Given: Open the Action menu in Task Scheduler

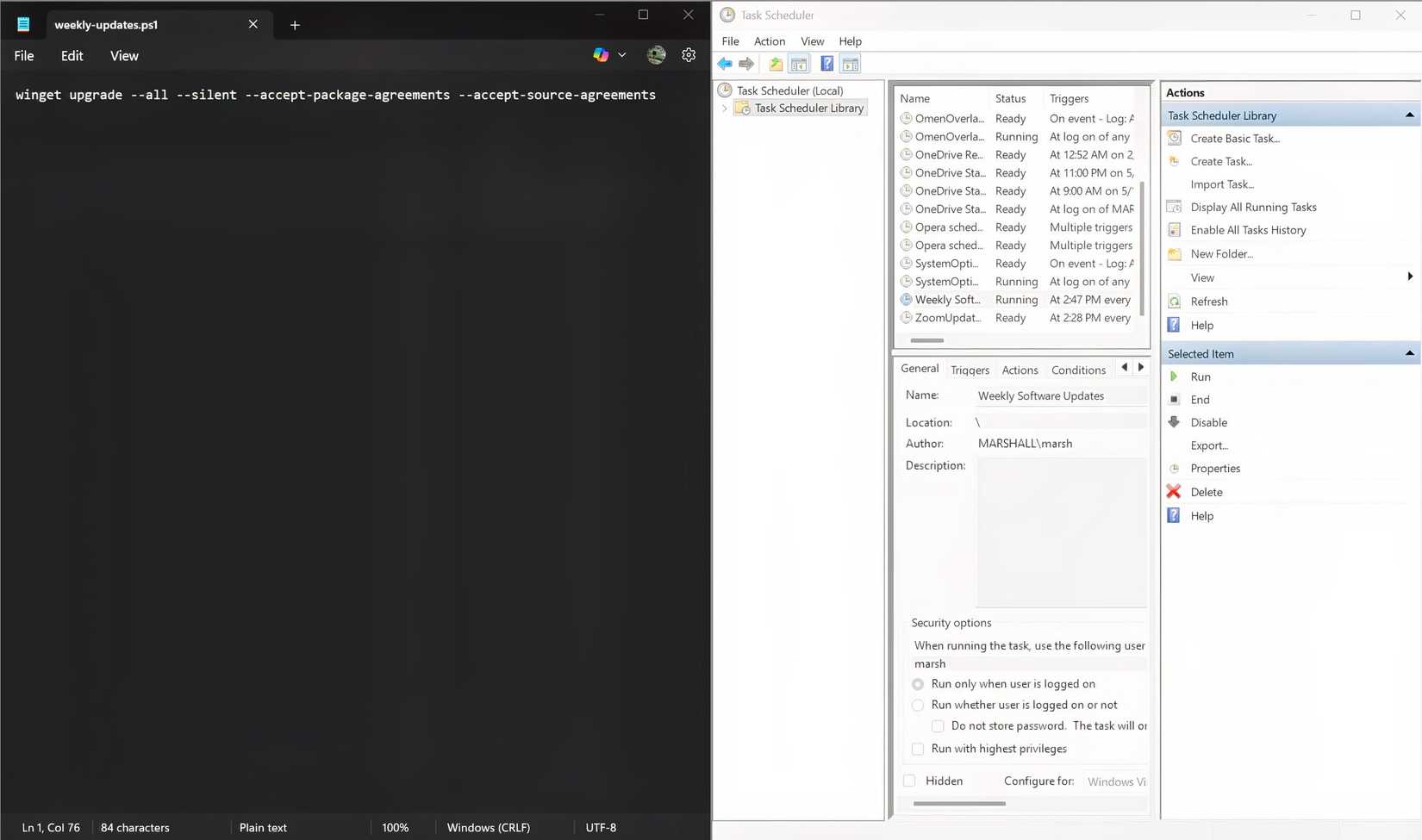Looking at the screenshot, I should coord(770,41).
